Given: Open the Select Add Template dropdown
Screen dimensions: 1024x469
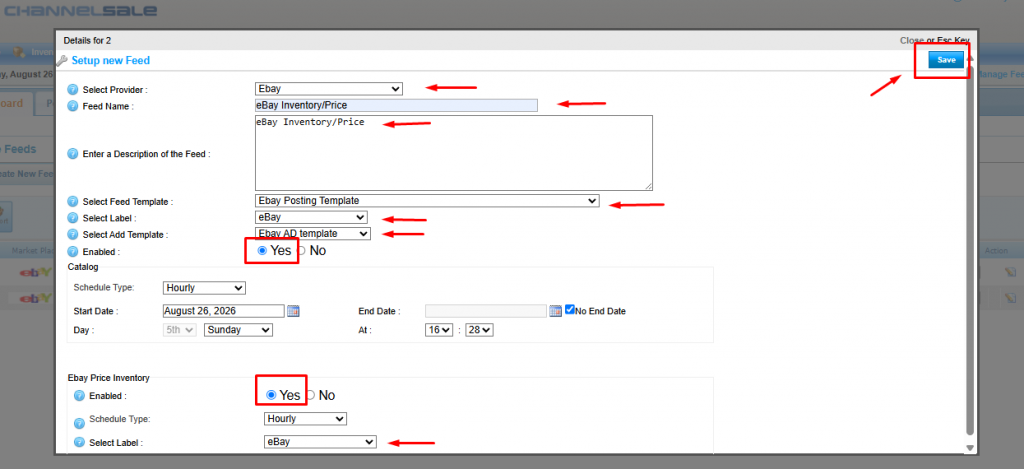Looking at the screenshot, I should point(312,233).
